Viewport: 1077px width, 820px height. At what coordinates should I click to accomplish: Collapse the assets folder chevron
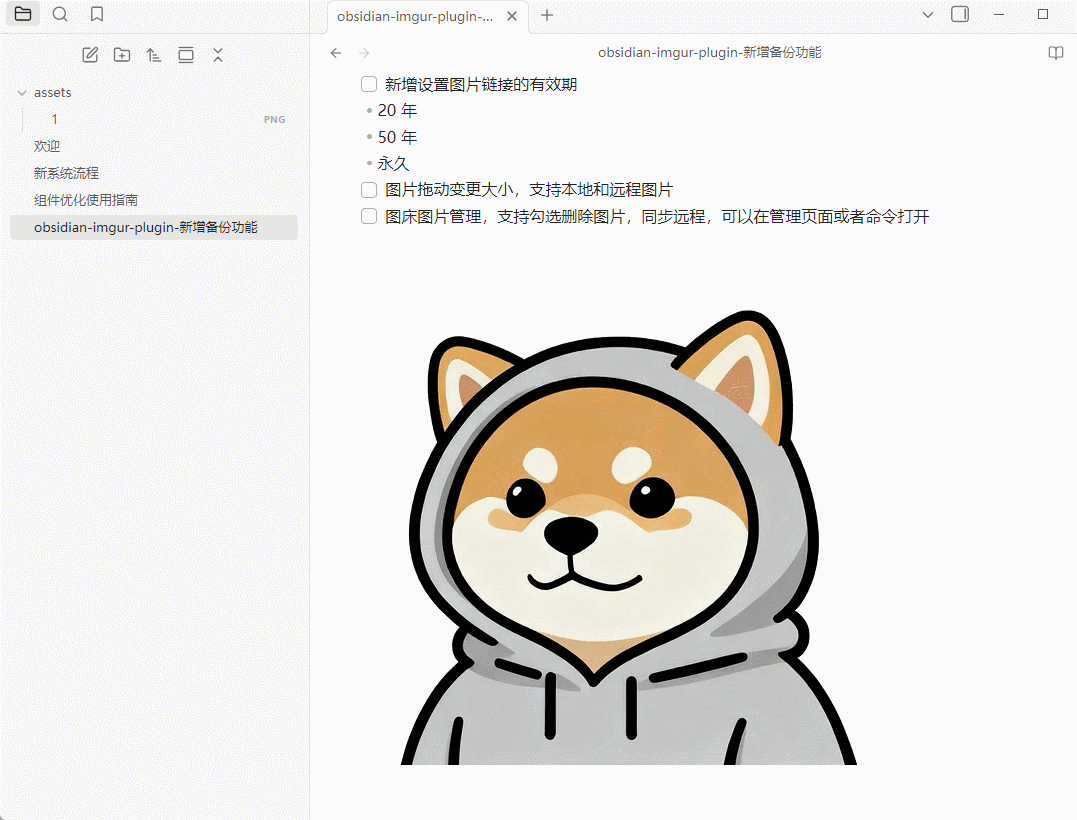click(22, 92)
